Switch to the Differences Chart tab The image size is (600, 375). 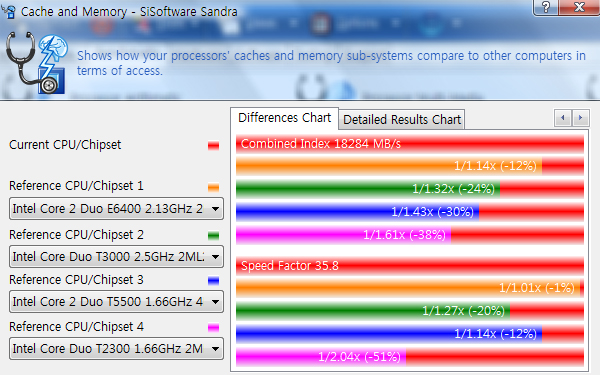pyautogui.click(x=284, y=118)
